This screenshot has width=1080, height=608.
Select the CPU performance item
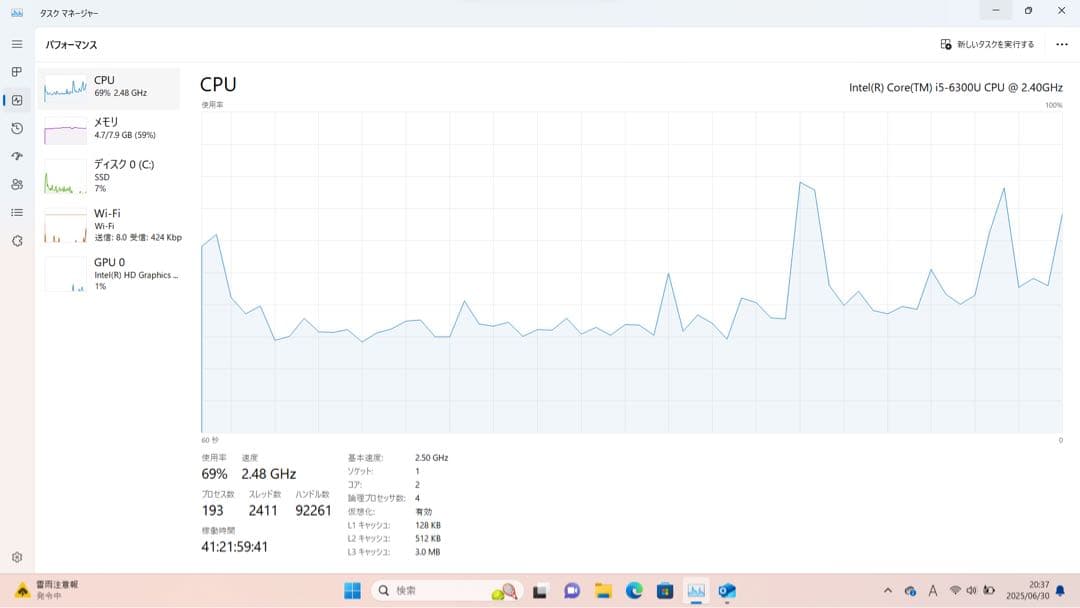click(x=109, y=87)
